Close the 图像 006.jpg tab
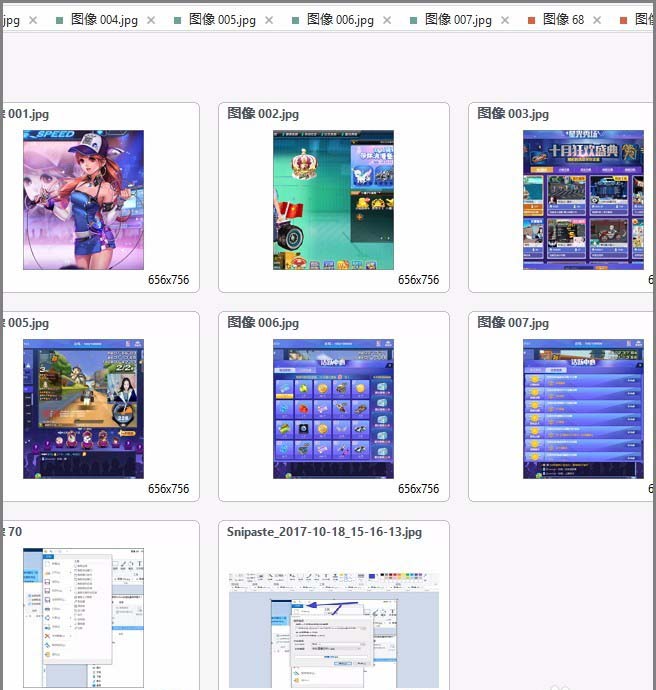The width and height of the screenshot is (656, 690). 387,20
